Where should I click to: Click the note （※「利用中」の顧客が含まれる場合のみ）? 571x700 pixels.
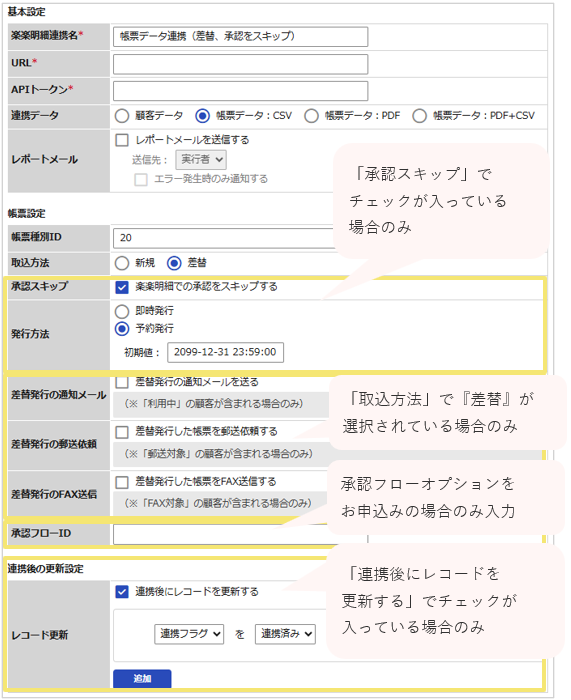pos(214,404)
